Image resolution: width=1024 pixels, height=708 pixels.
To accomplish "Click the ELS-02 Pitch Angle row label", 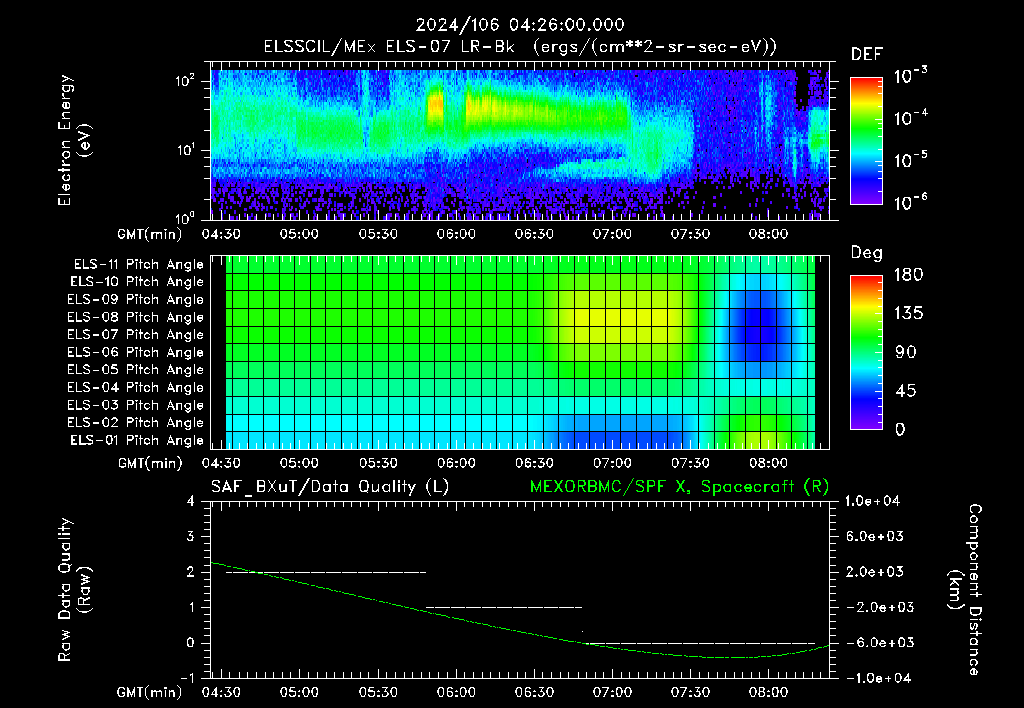I will 136,423.
